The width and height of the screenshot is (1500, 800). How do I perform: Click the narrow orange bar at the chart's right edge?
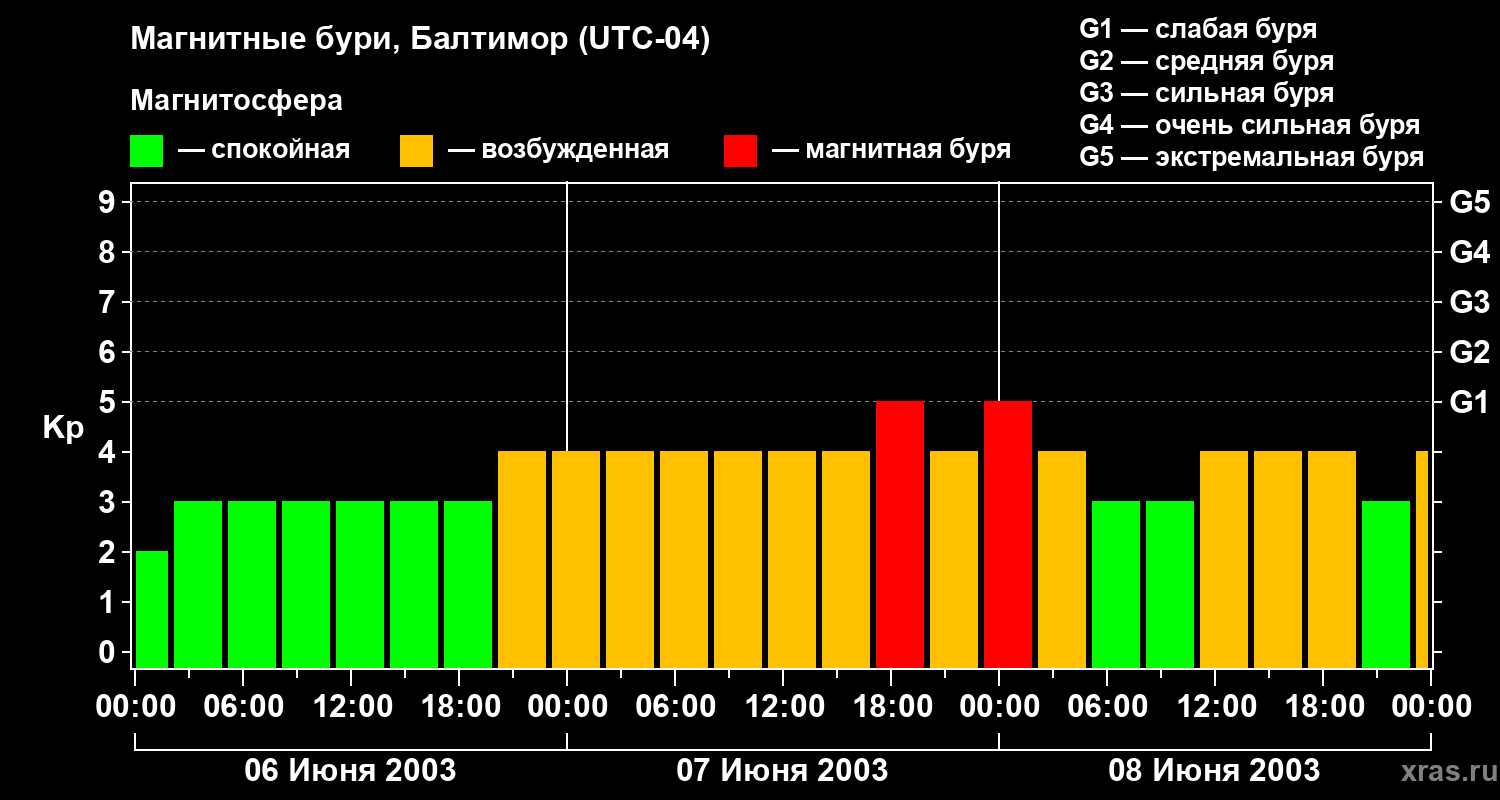tap(1422, 559)
